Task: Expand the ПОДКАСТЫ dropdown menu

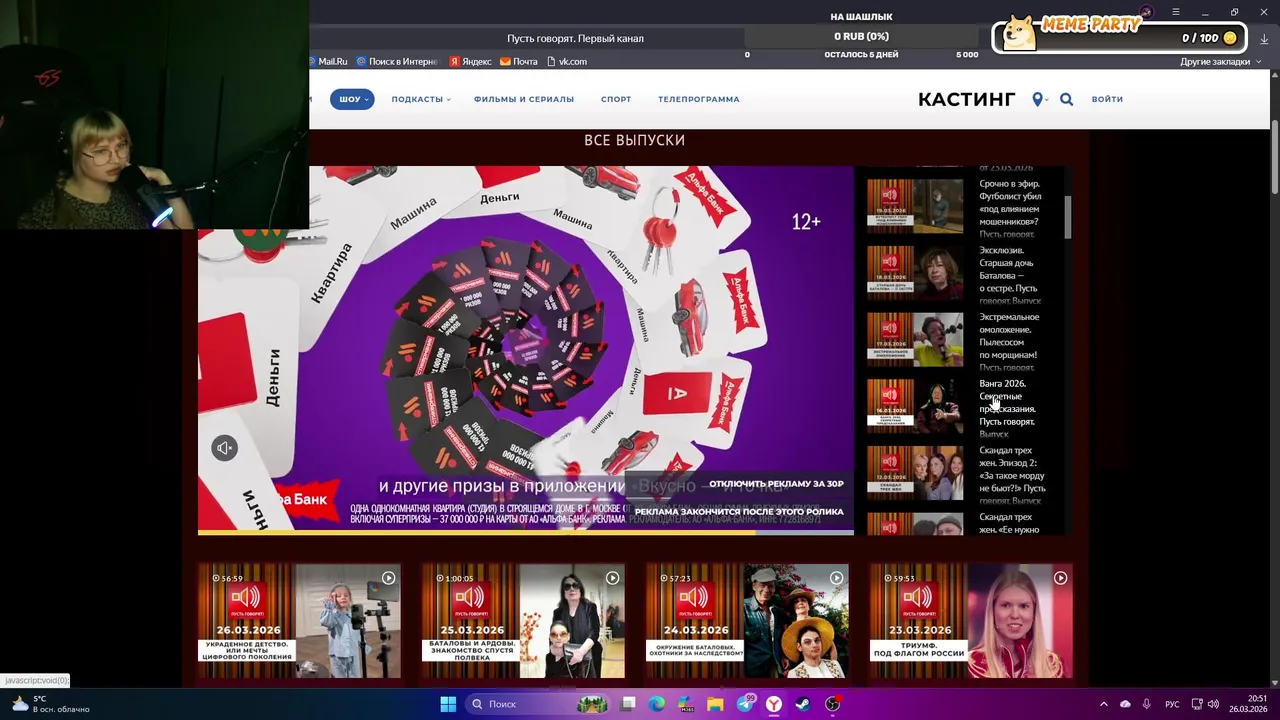Action: (421, 99)
